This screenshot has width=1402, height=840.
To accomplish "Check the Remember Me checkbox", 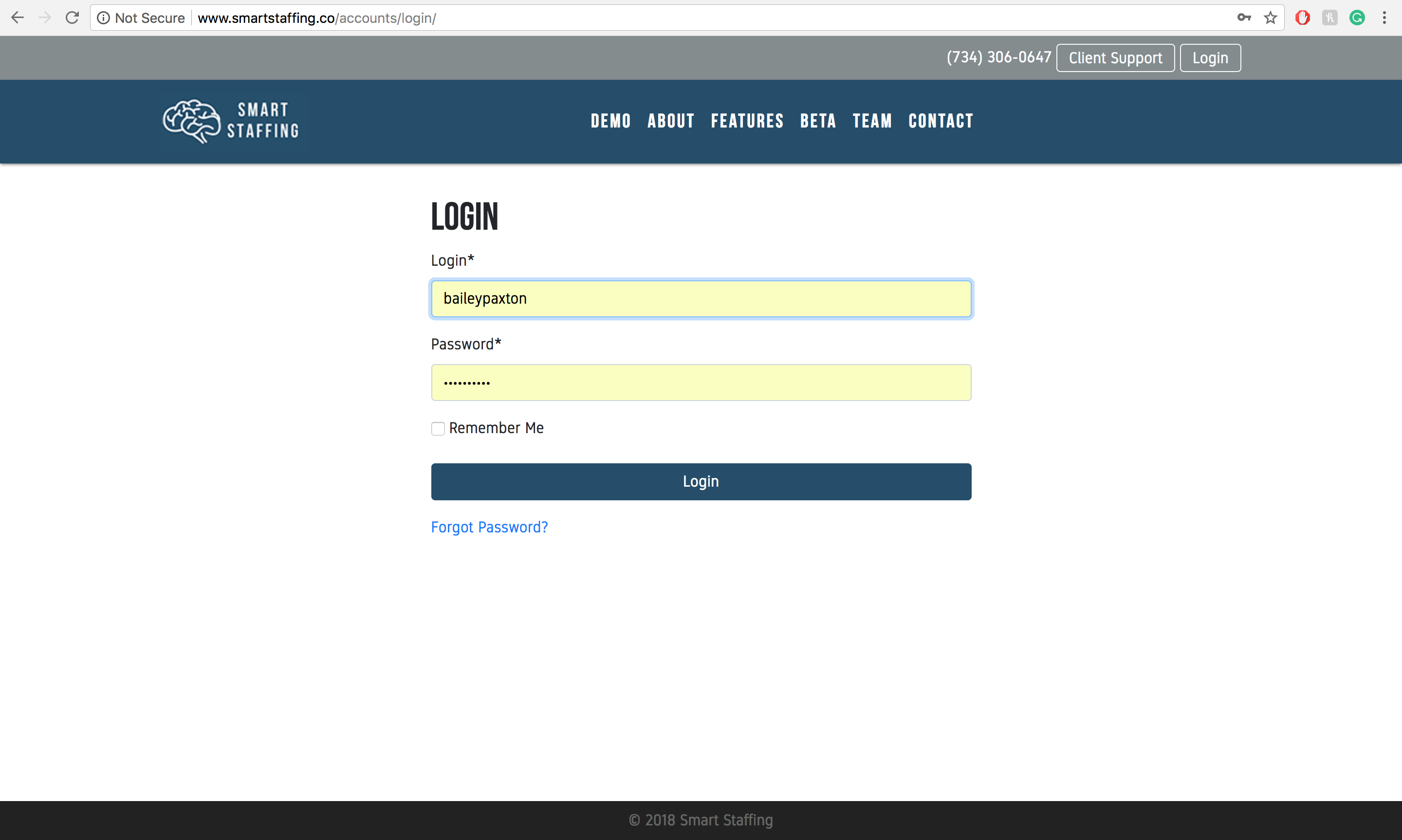I will point(438,428).
